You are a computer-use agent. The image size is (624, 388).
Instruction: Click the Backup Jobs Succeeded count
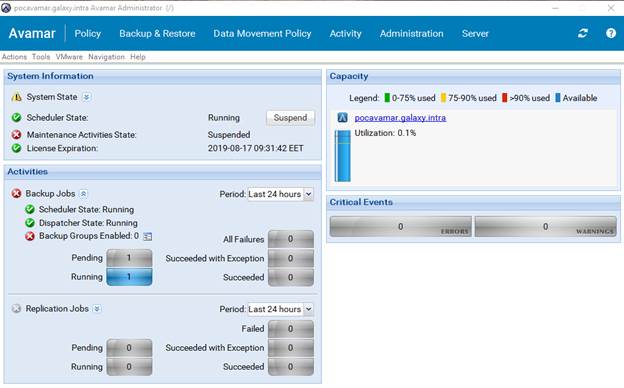click(x=291, y=277)
